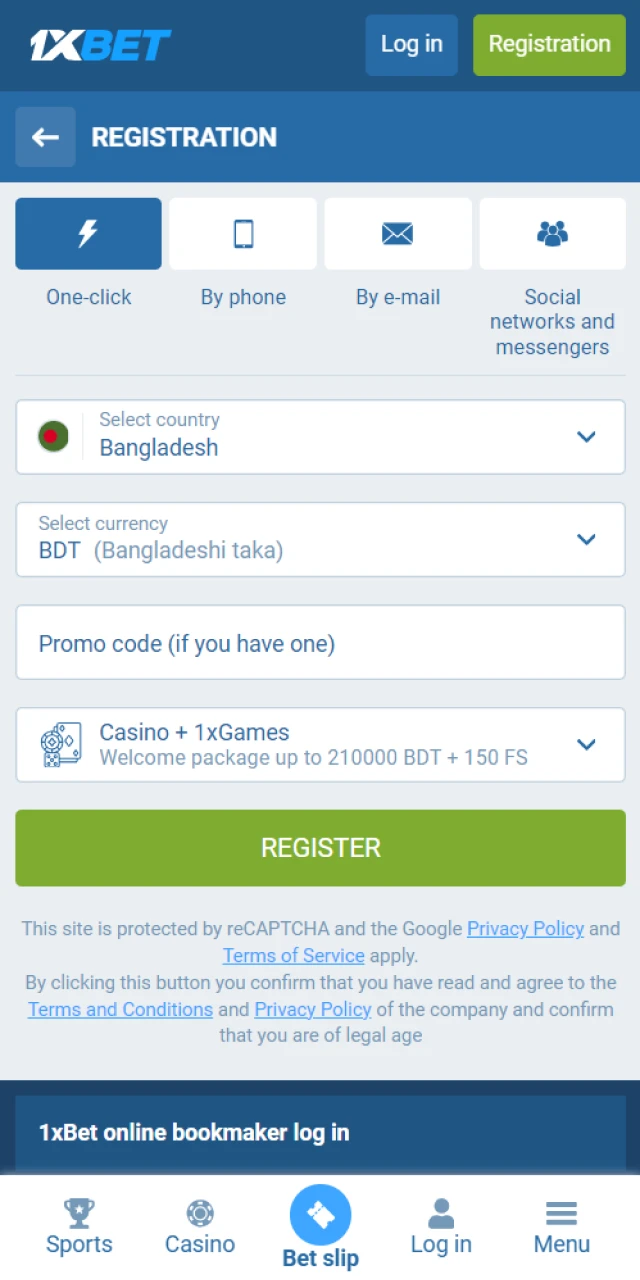Screen dimensions: 640x1280
Task: Click the 1xBet logo
Action: 100,45
